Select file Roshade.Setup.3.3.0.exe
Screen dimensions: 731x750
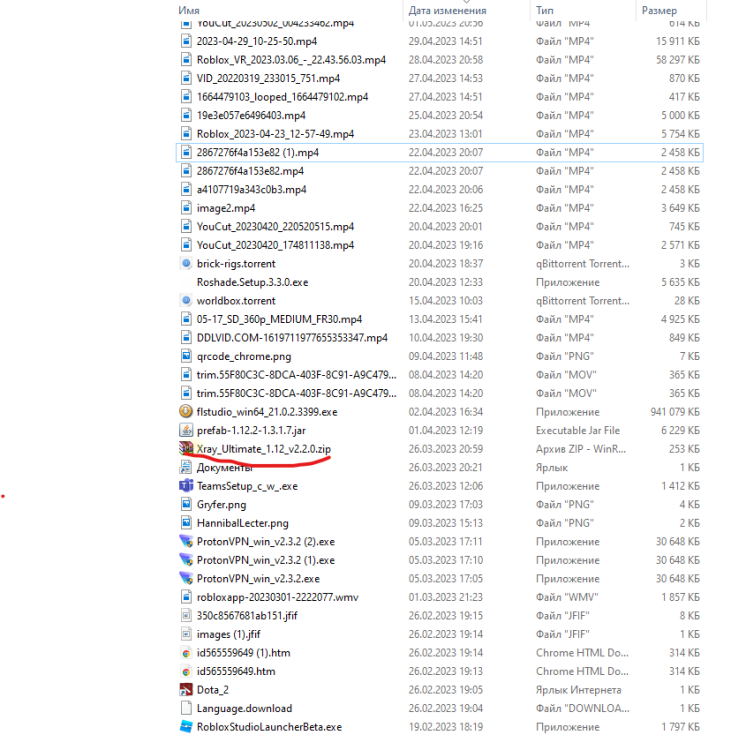pos(252,282)
